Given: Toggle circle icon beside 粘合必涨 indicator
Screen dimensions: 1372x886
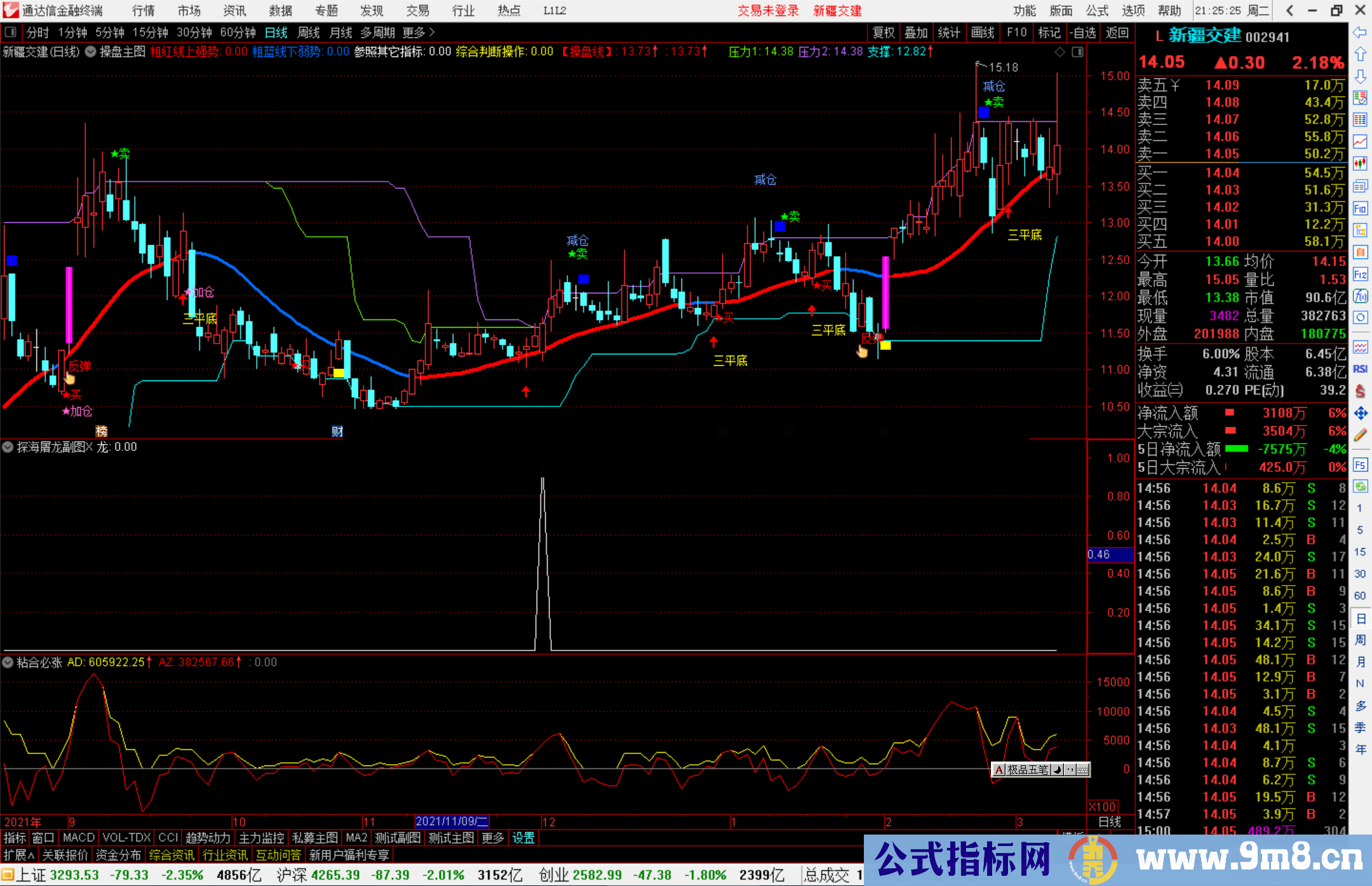Looking at the screenshot, I should click(8, 662).
